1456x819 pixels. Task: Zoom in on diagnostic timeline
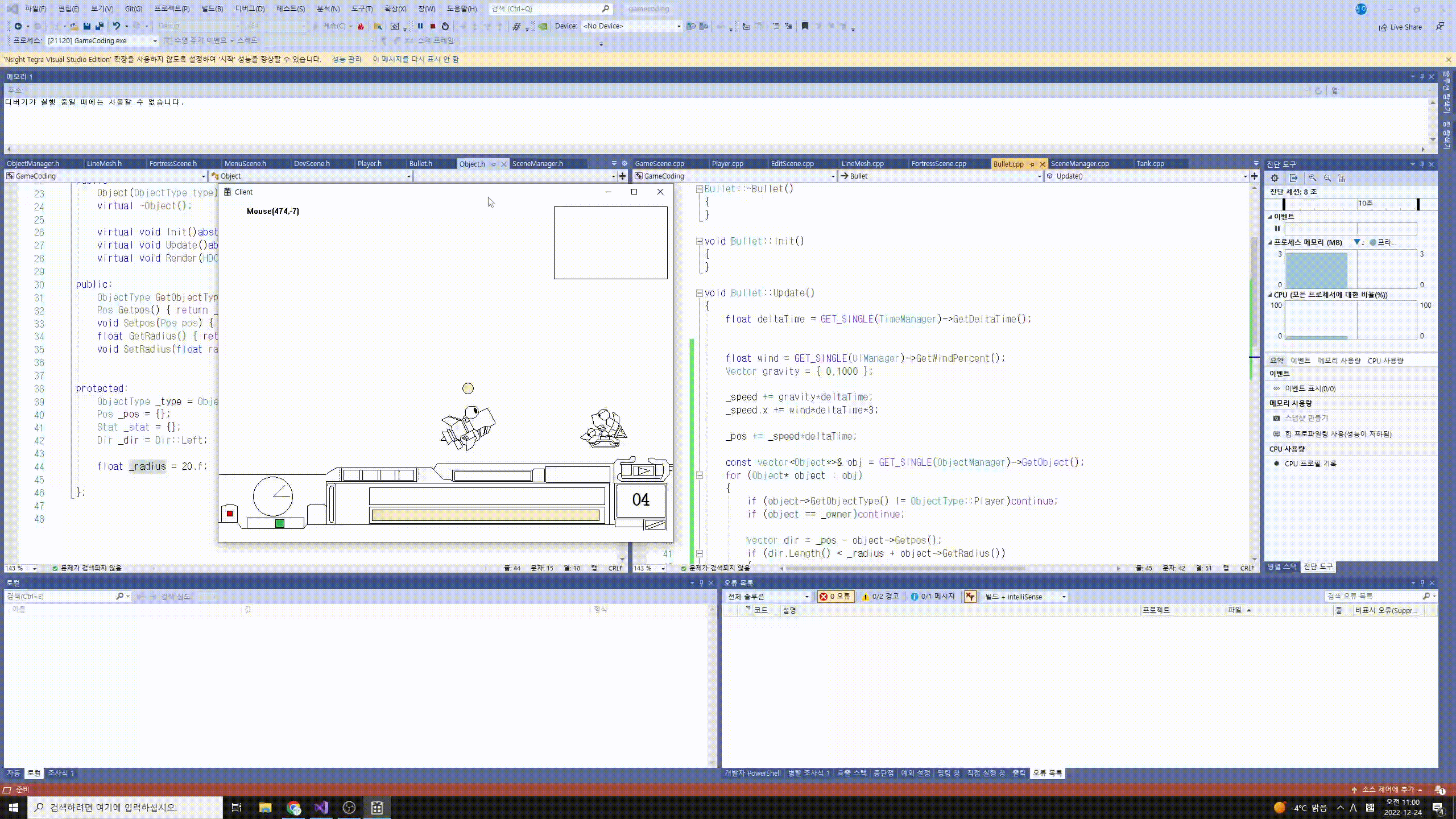(1312, 178)
